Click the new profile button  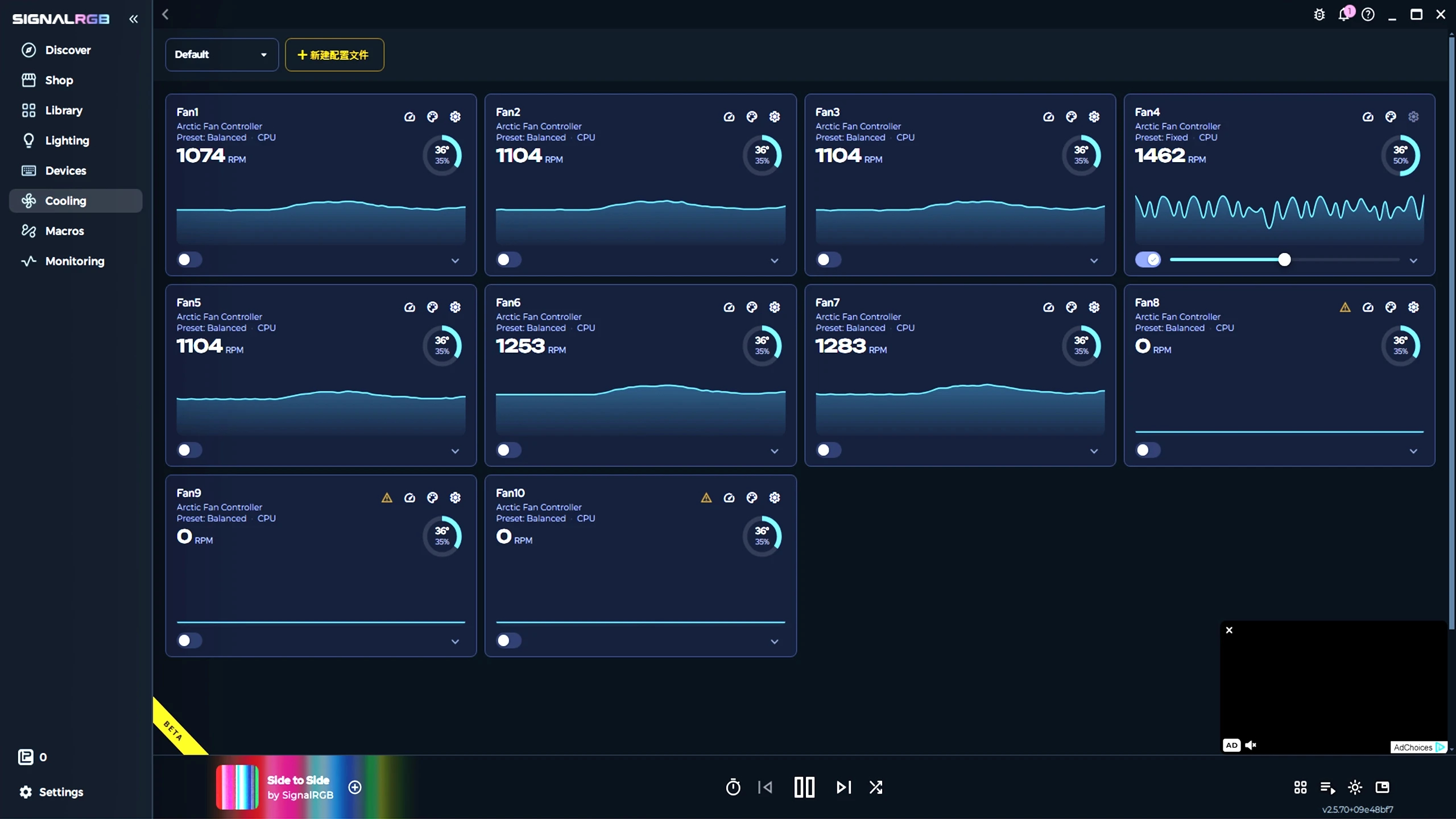click(x=334, y=55)
